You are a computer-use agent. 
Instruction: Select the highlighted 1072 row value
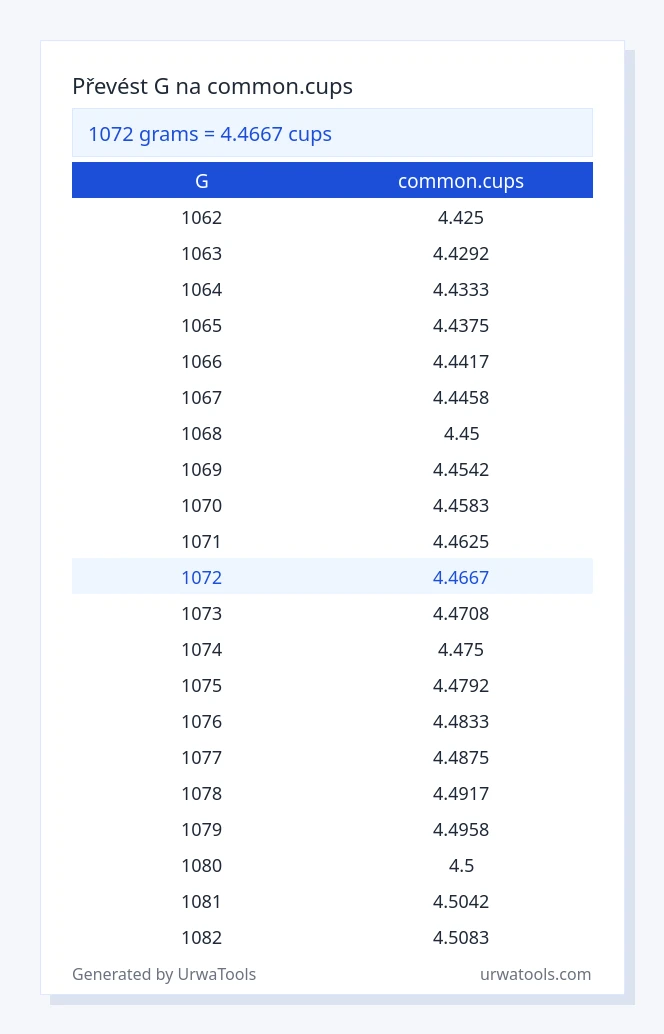coord(202,578)
